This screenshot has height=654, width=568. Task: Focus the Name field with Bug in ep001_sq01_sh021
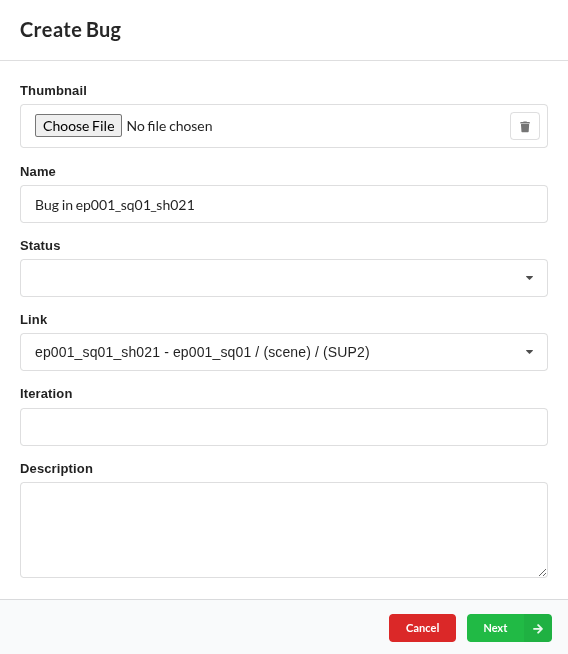[x=284, y=204]
